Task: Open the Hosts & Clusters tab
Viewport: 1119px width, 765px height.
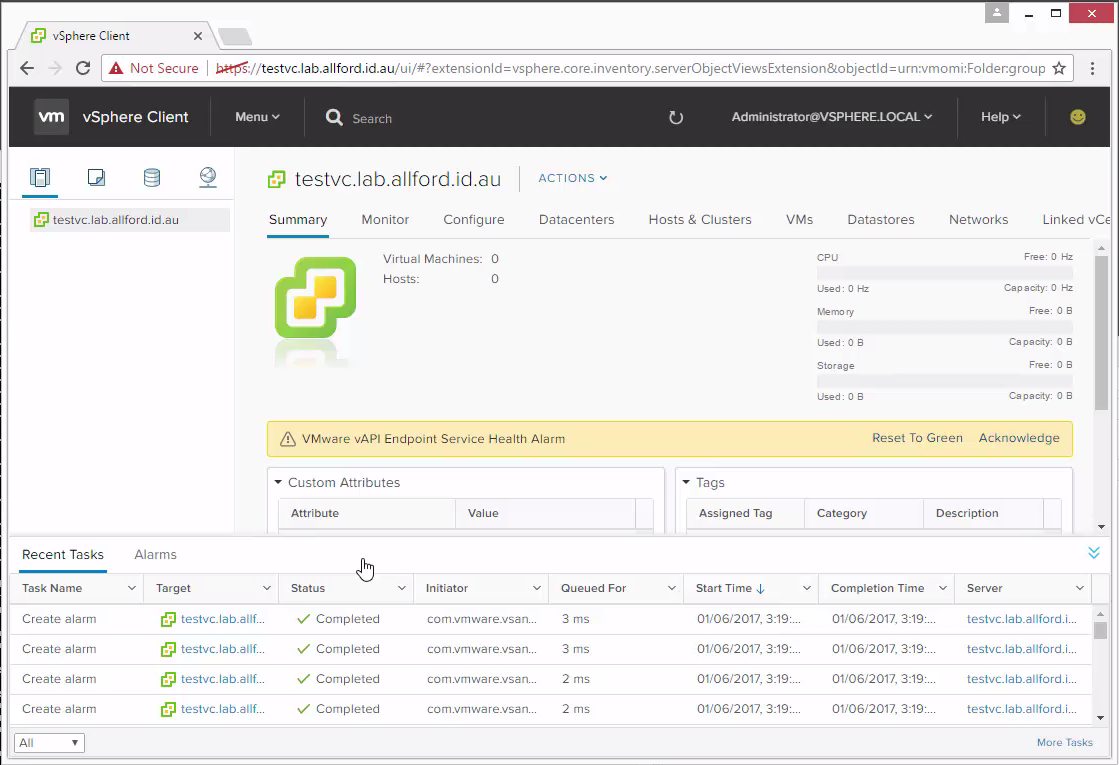Action: pyautogui.click(x=700, y=220)
